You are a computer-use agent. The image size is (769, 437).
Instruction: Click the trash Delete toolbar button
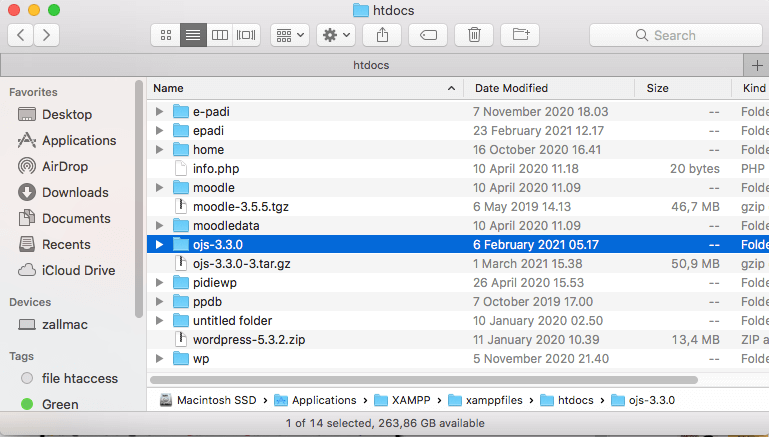[474, 35]
